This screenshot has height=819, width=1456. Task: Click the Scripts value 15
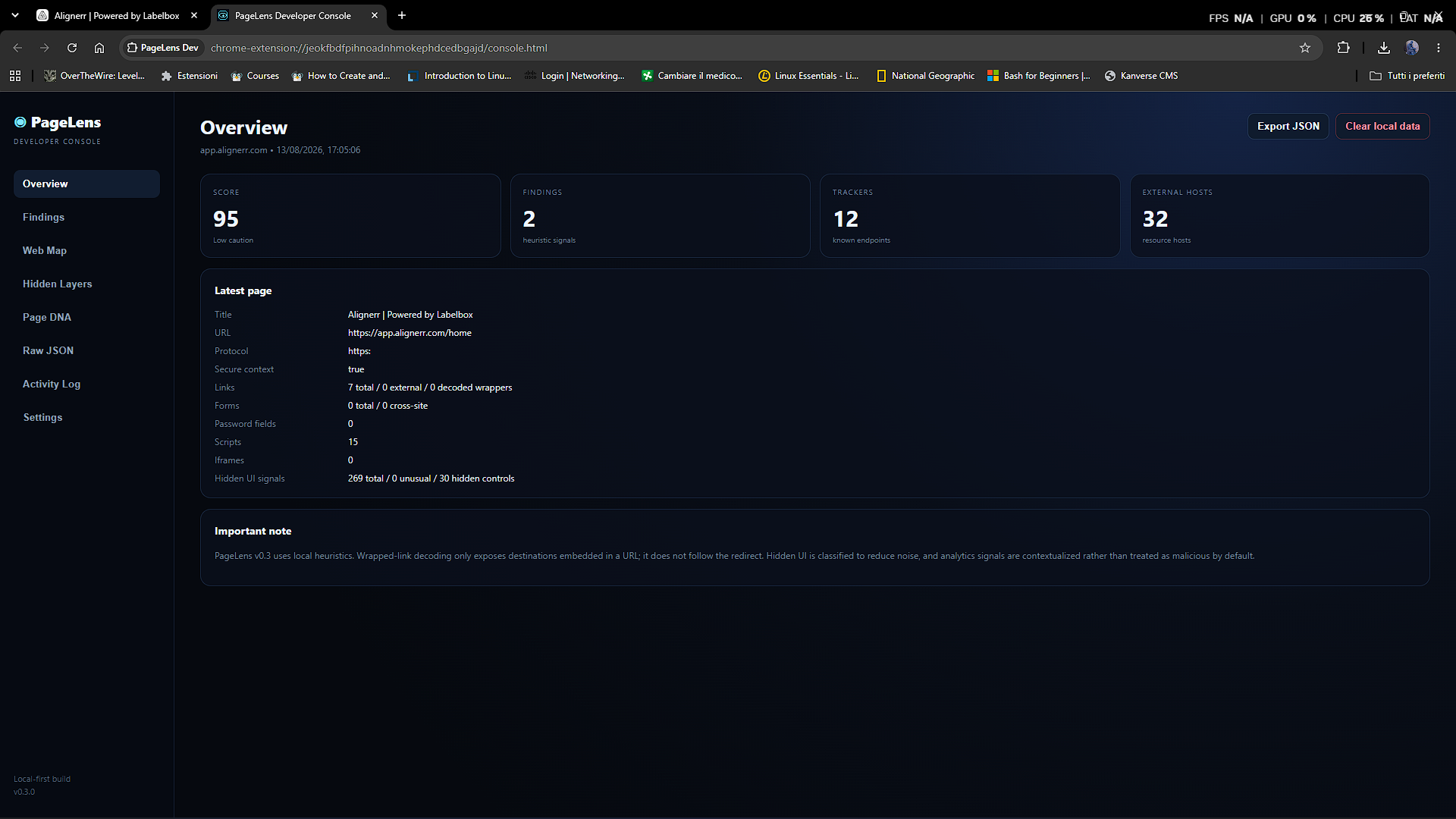tap(353, 442)
